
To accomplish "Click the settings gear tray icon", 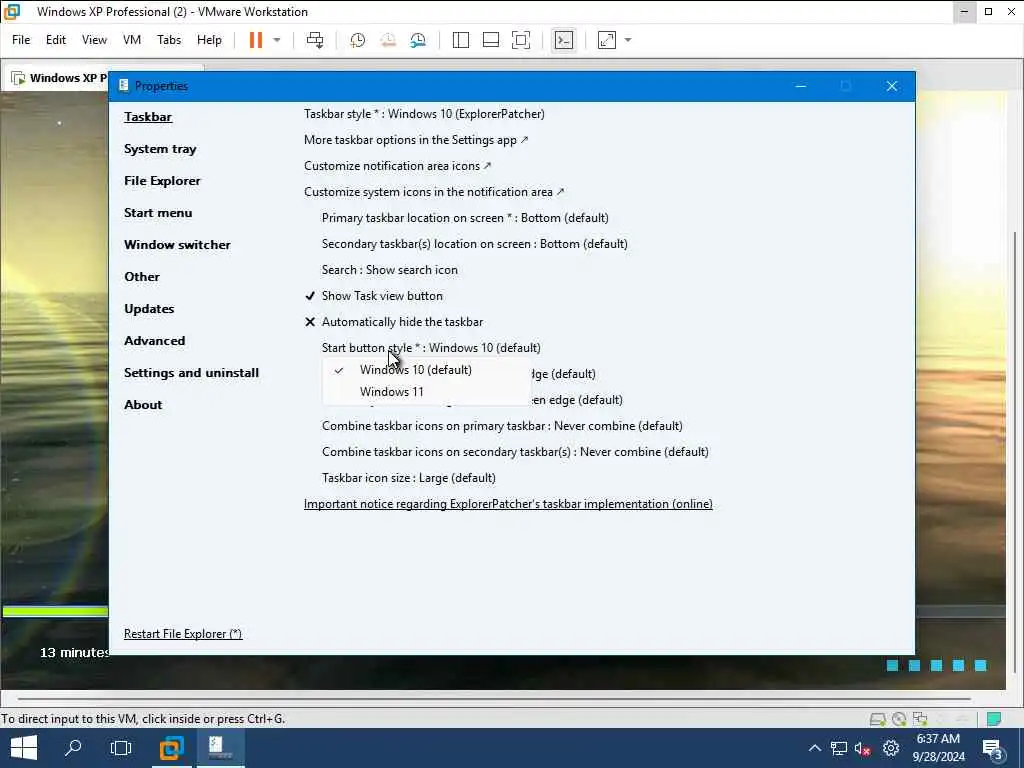I will click(891, 748).
